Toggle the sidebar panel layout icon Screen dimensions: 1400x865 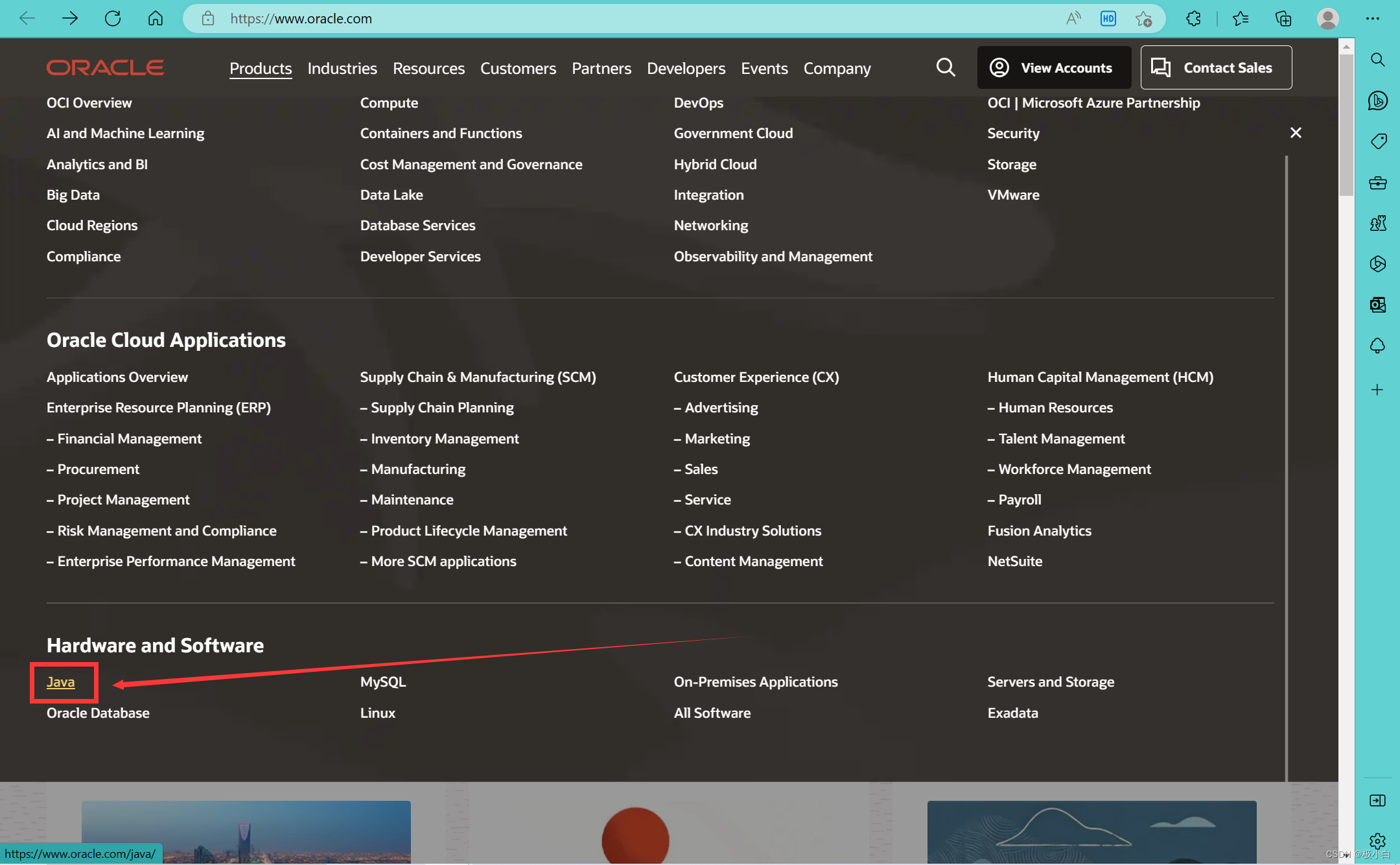pyautogui.click(x=1378, y=801)
